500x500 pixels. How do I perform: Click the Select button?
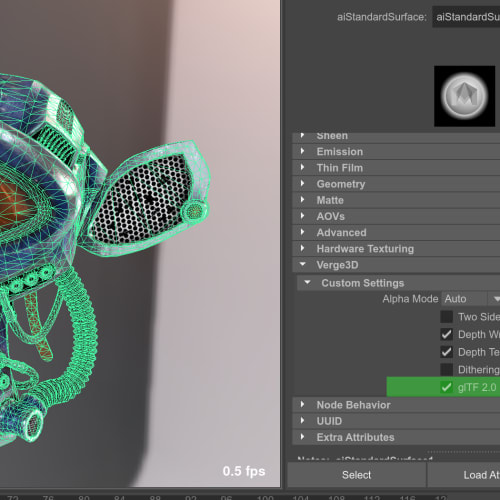pyautogui.click(x=356, y=475)
